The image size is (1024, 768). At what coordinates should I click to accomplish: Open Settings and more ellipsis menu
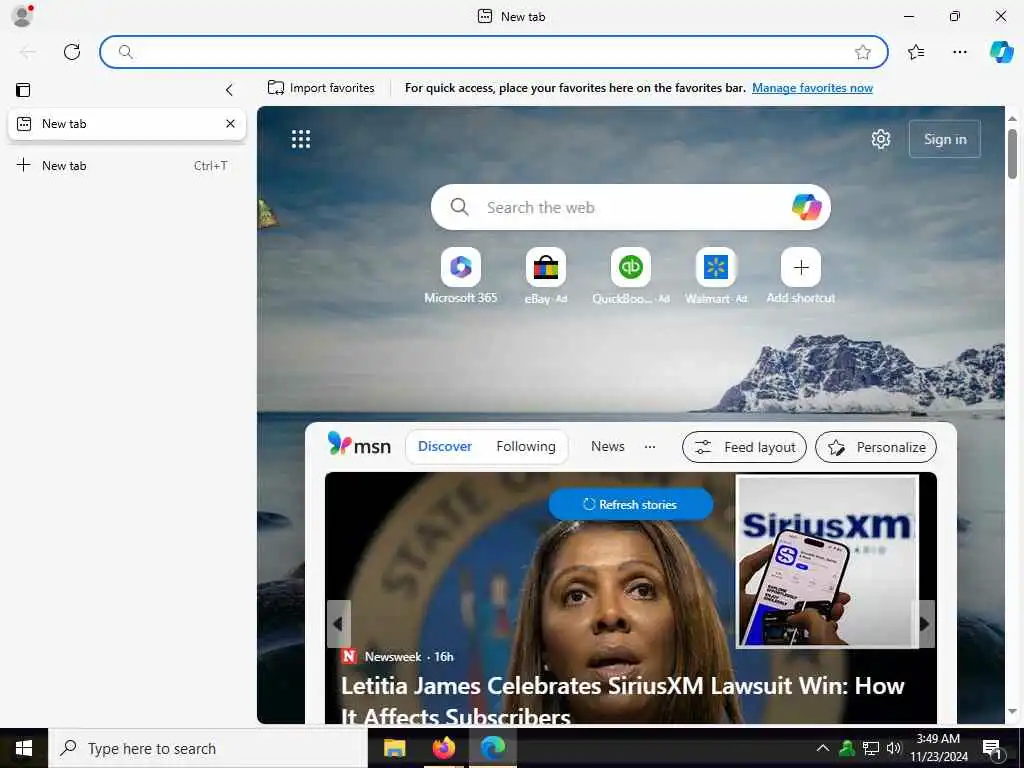pos(959,52)
